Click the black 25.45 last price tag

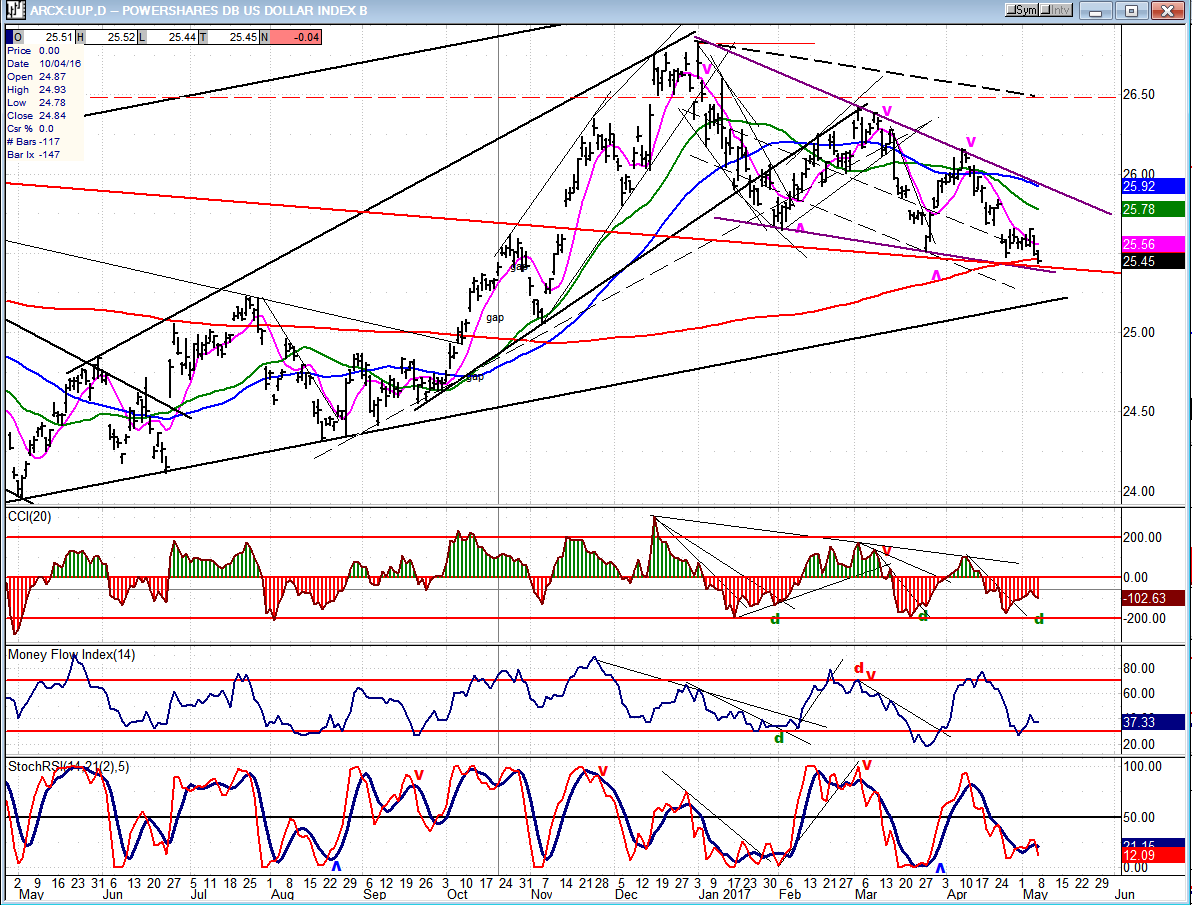tap(1152, 261)
